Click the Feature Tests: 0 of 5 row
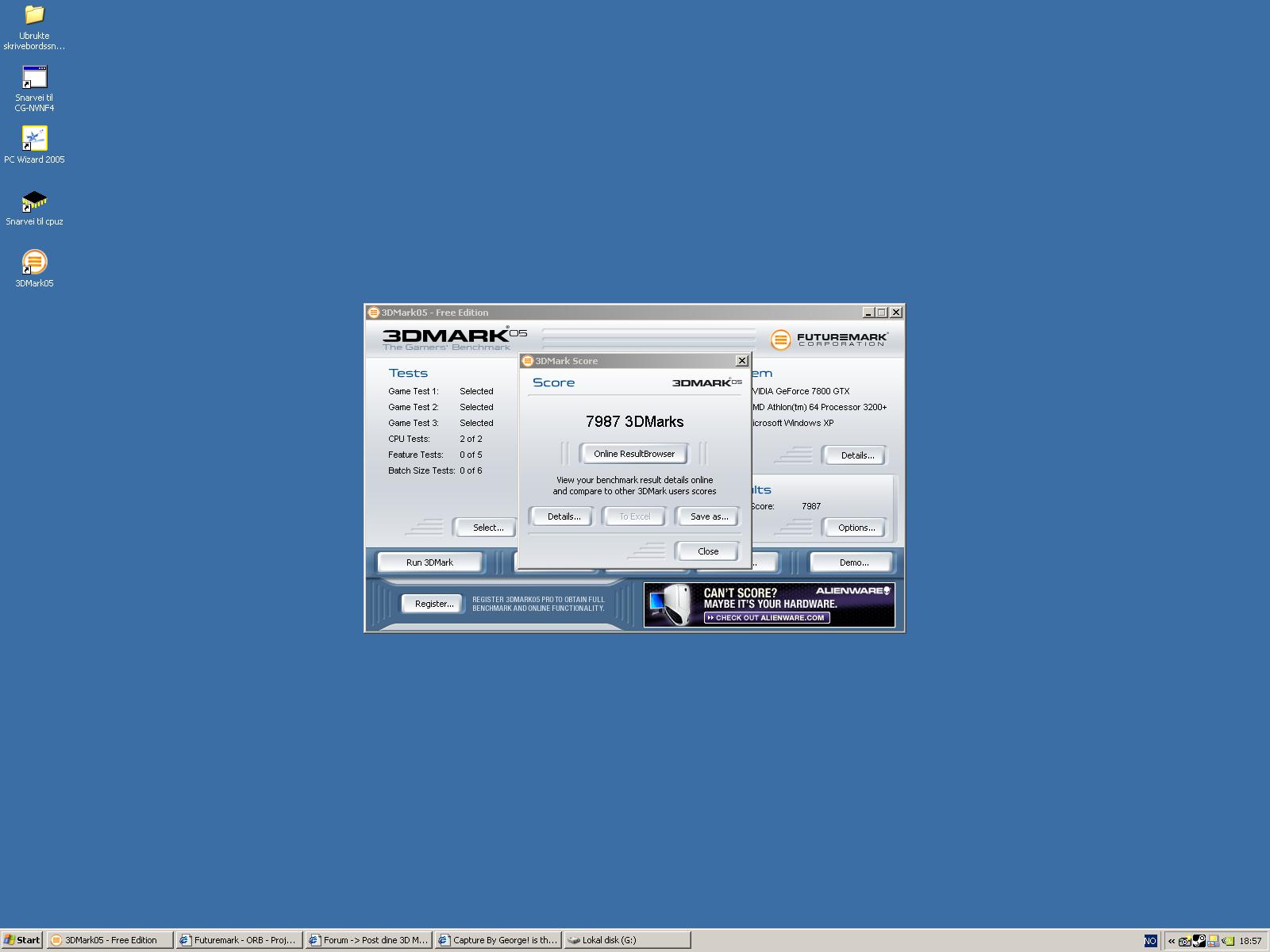 coord(435,455)
